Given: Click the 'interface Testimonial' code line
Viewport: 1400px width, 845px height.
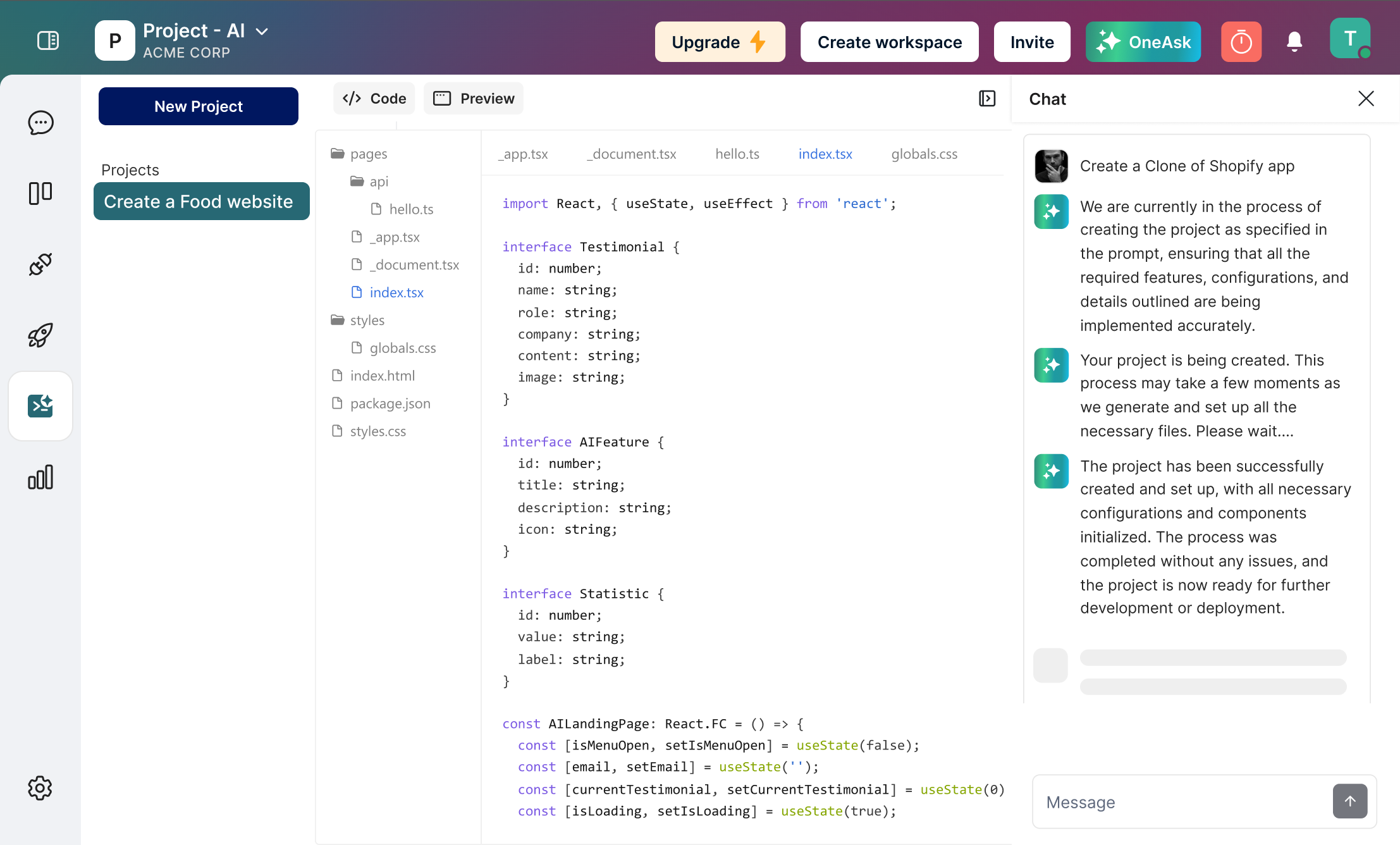Looking at the screenshot, I should [591, 247].
